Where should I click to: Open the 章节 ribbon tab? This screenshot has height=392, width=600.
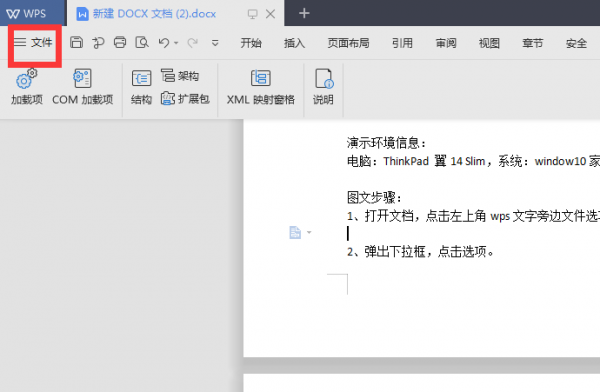pos(533,43)
